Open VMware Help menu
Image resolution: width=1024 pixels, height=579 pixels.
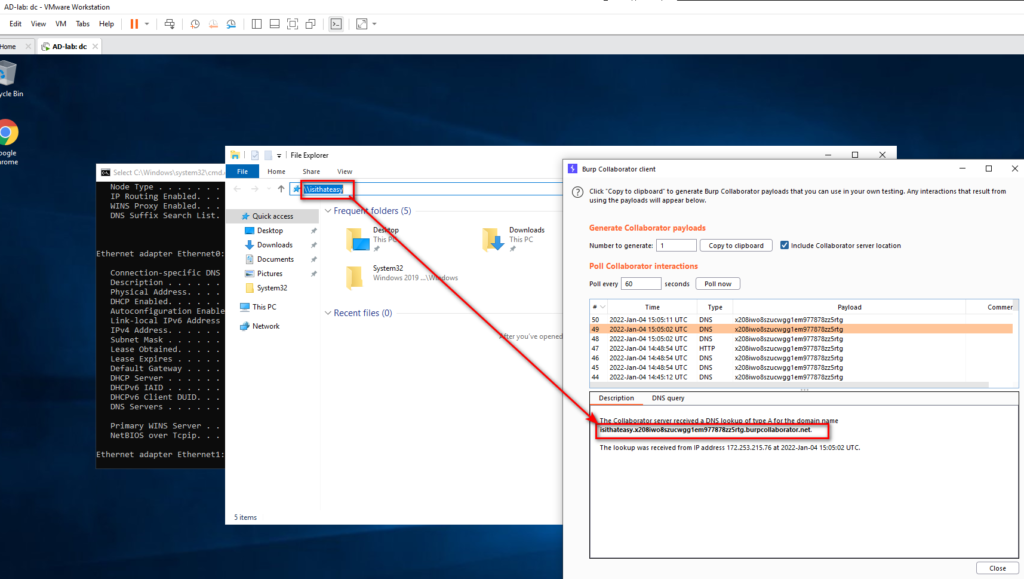(x=106, y=24)
